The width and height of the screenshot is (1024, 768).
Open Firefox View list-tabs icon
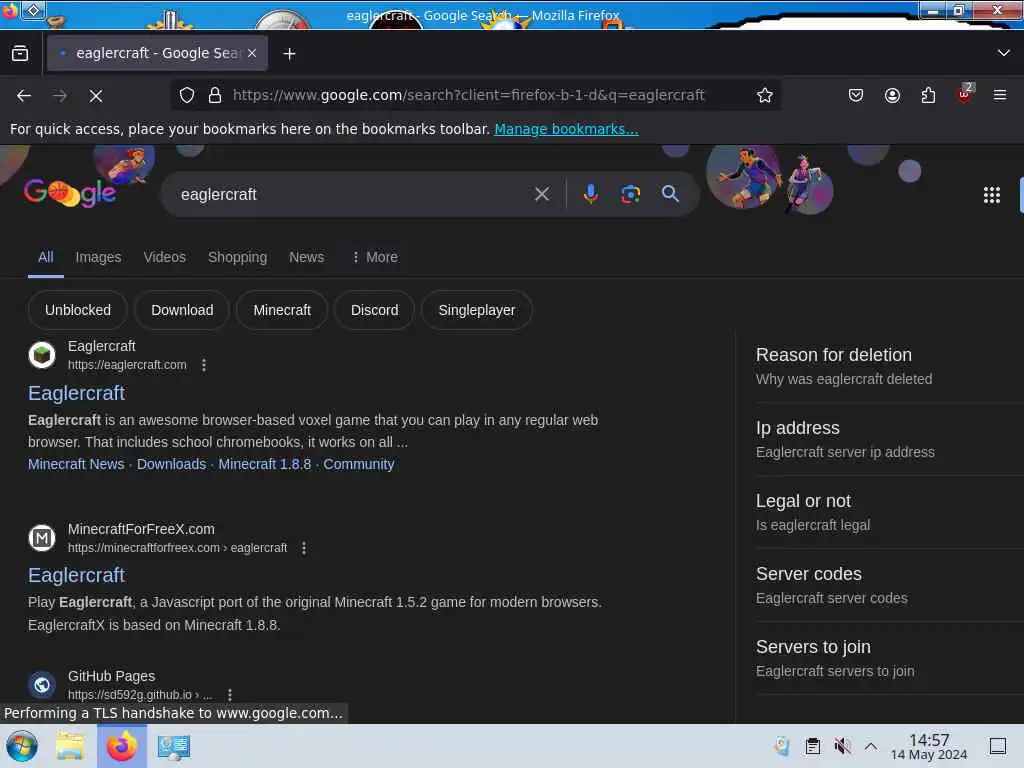click(20, 54)
